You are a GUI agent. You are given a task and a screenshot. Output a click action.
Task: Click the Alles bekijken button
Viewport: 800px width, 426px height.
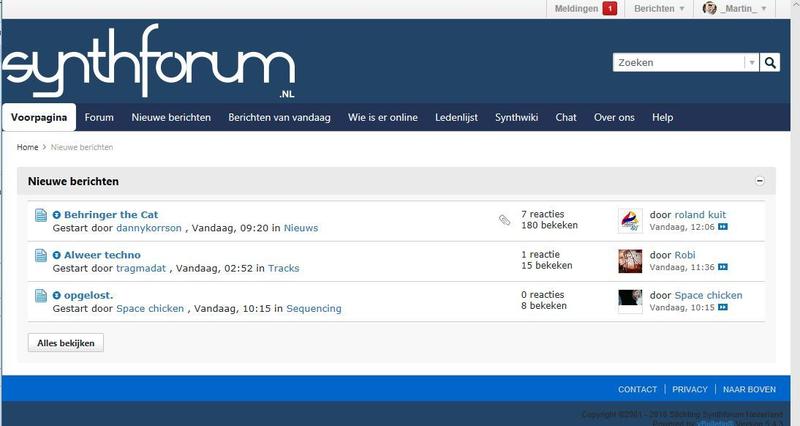click(66, 343)
